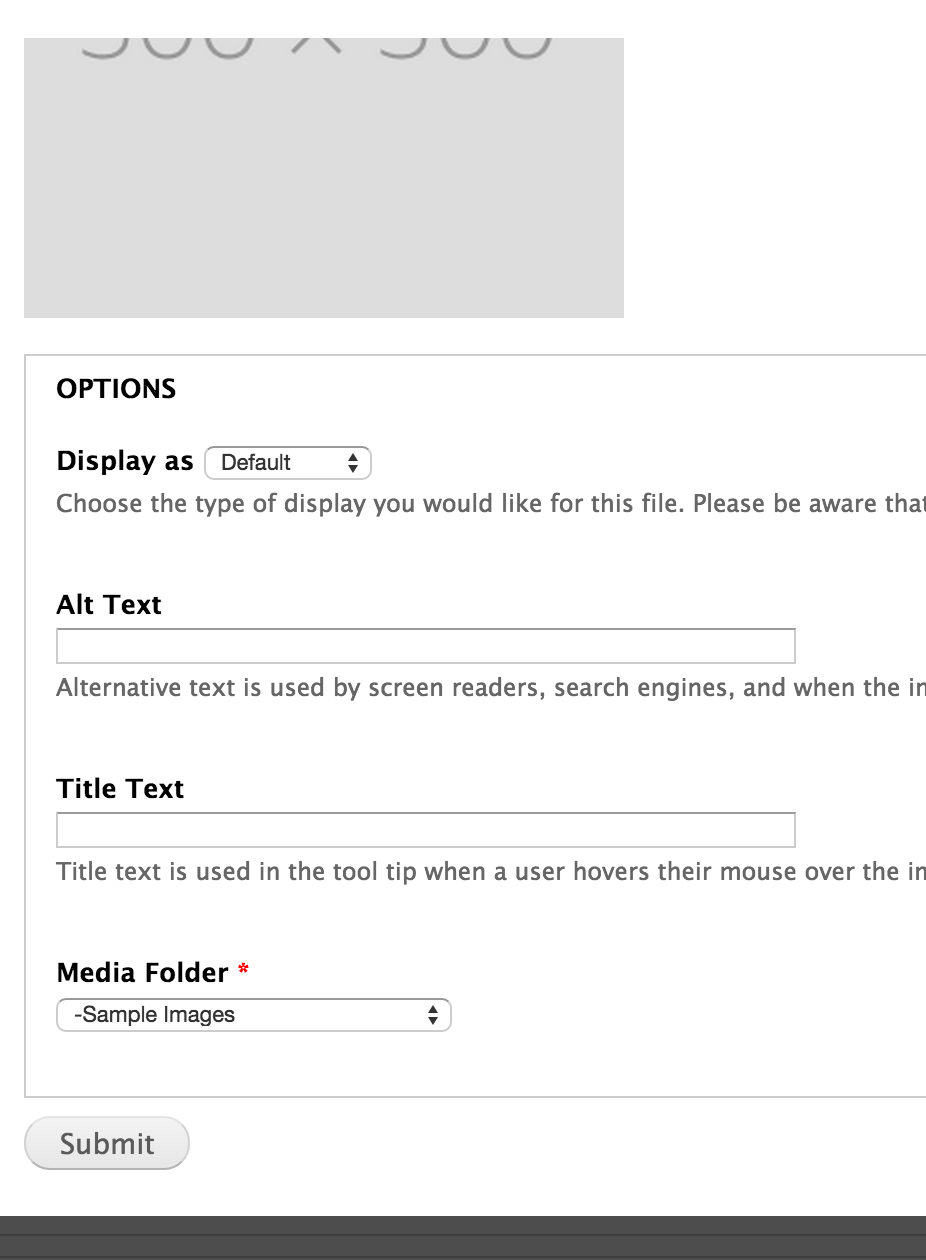Focus the Alt Text input field
This screenshot has width=926, height=1260.
(x=426, y=646)
